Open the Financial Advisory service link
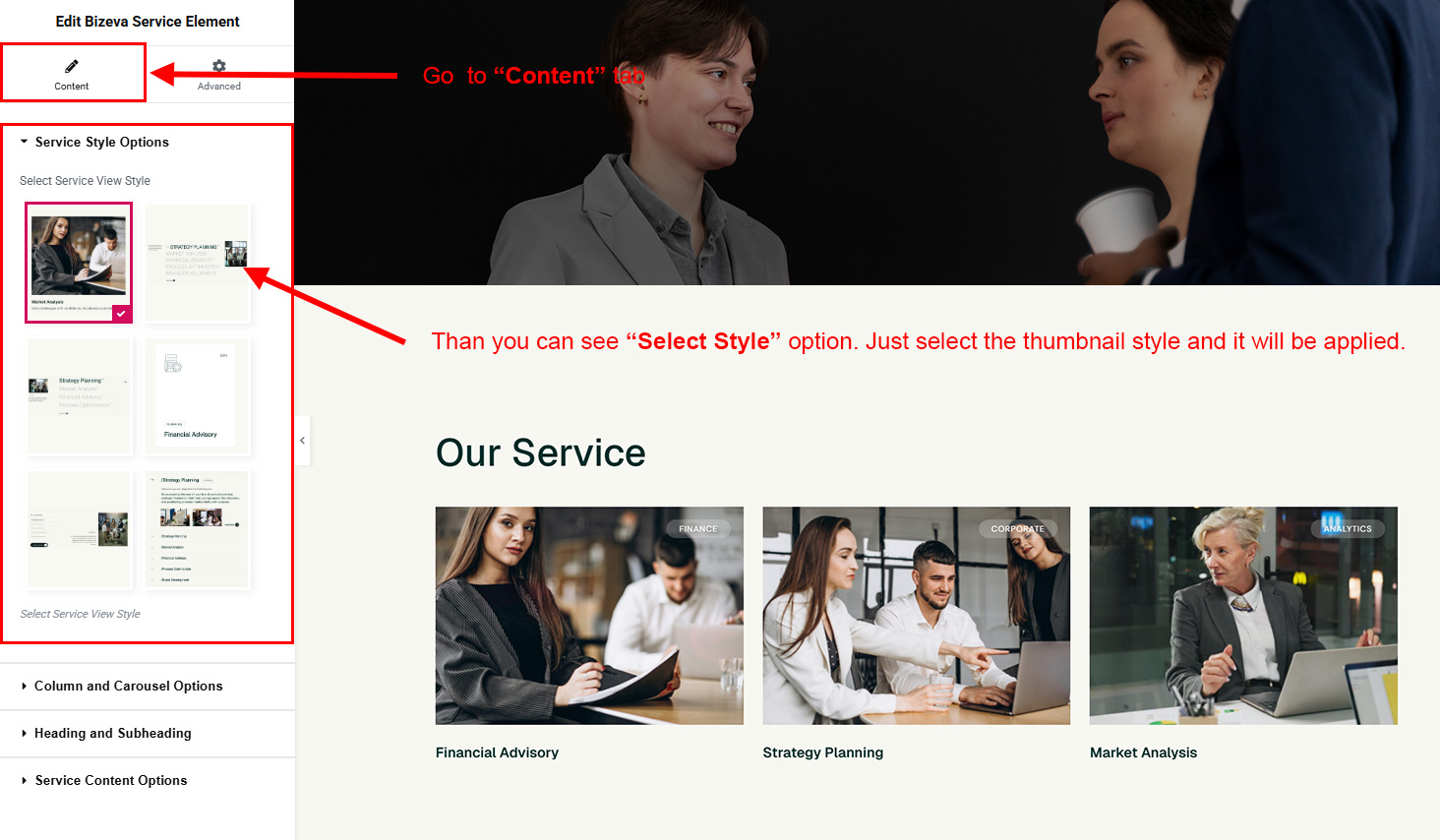This screenshot has height=840, width=1440. 497,752
